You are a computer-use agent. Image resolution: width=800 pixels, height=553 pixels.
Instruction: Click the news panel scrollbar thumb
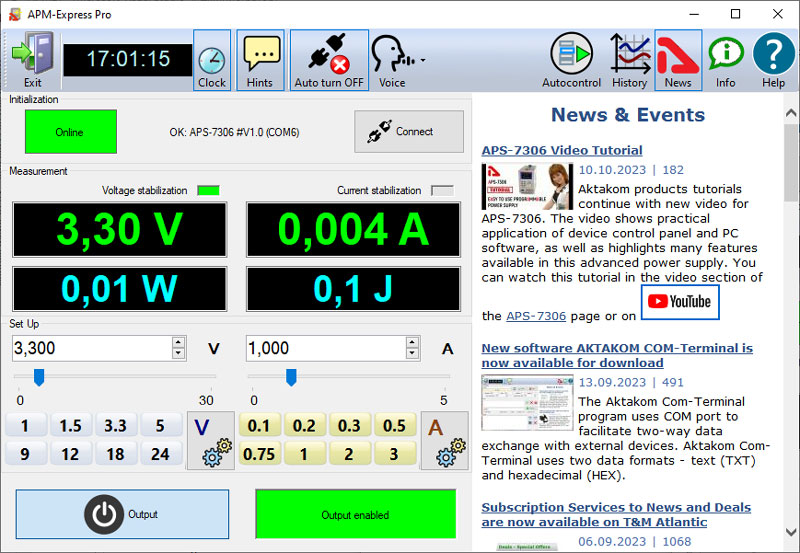[x=791, y=162]
